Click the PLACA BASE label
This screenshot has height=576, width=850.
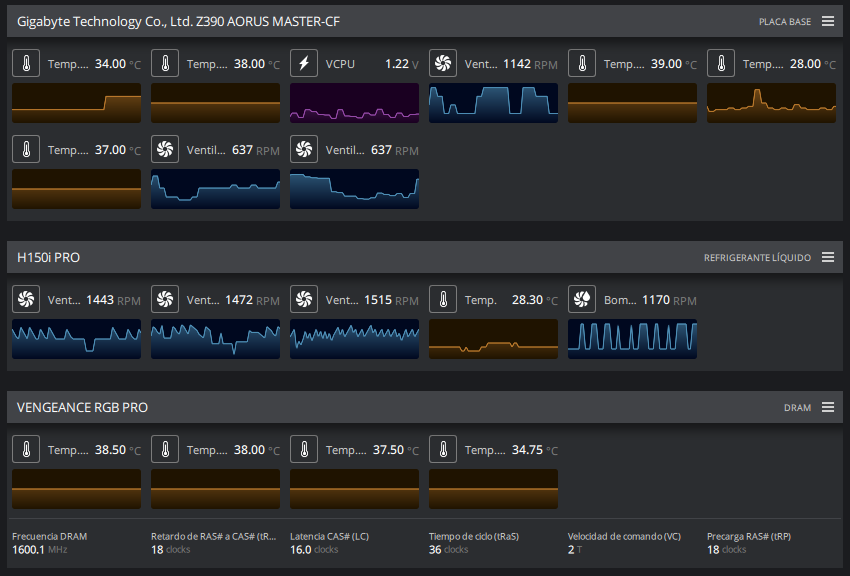[785, 22]
